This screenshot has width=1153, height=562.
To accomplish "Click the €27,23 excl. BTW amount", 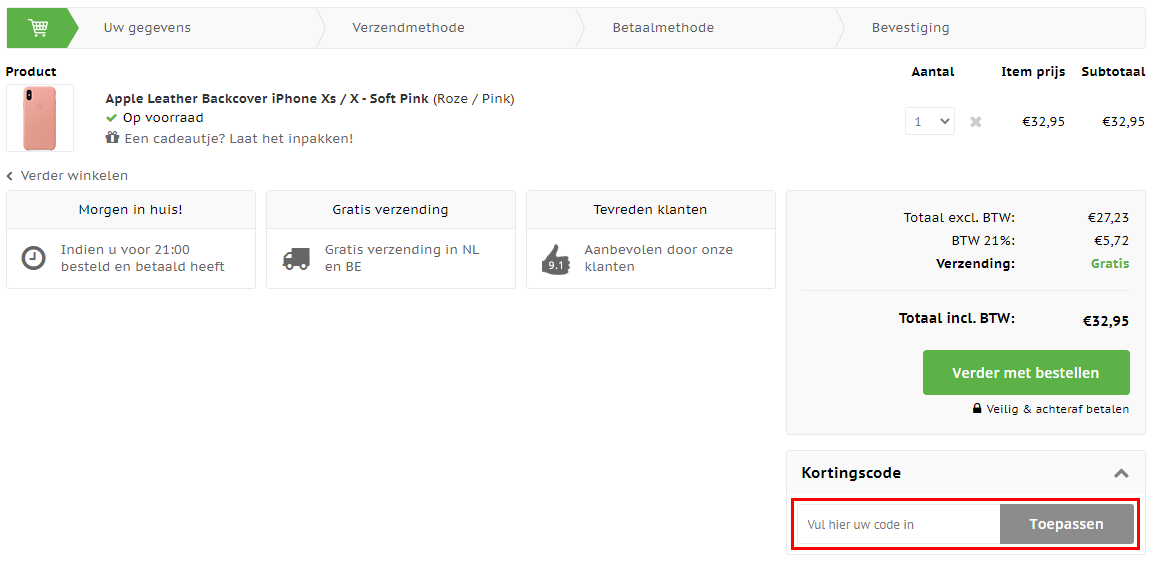I will point(1108,218).
